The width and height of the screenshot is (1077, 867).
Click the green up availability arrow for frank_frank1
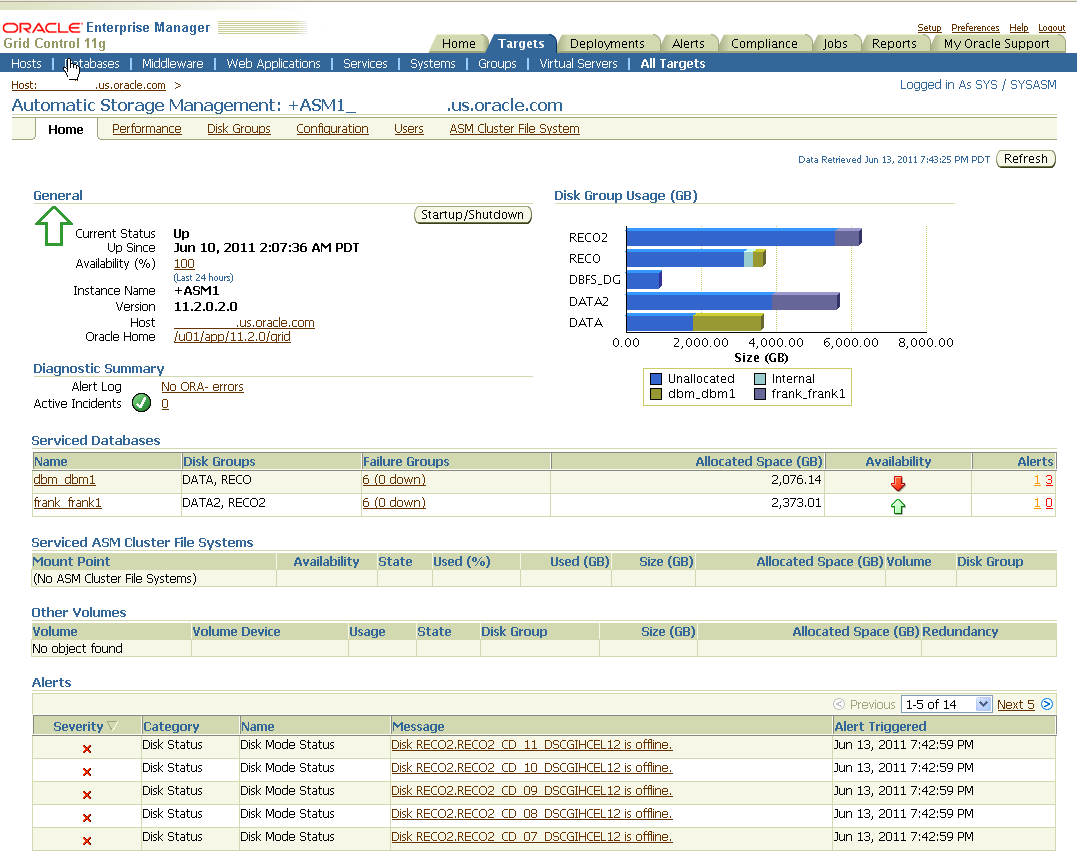click(x=897, y=506)
